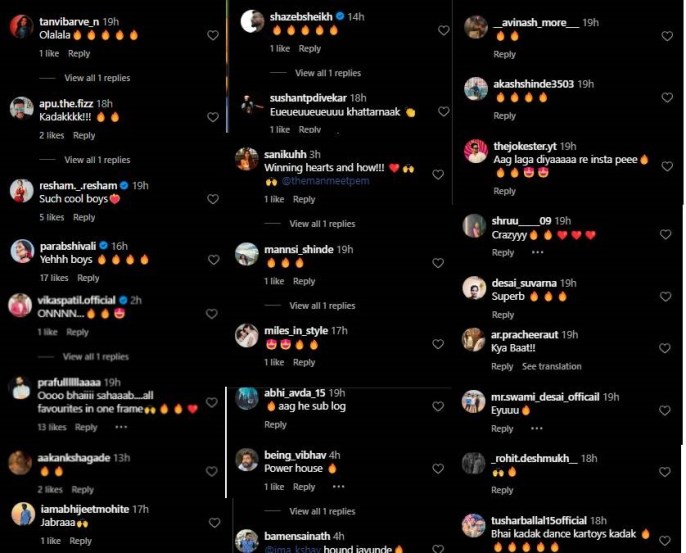Open more options on prafulllllaaaa's comment
The width and height of the screenshot is (686, 553).
click(121, 427)
